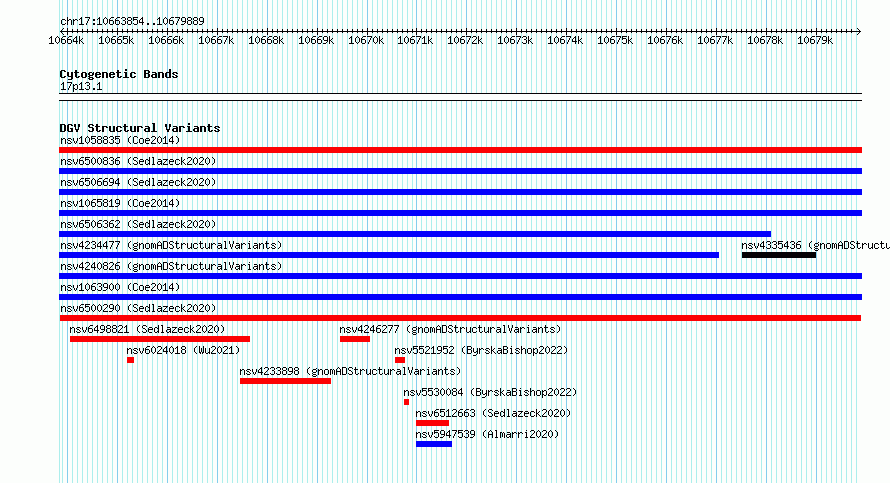Click the 10667k ruler position
Viewport: 890px width, 483px height.
tap(216, 40)
